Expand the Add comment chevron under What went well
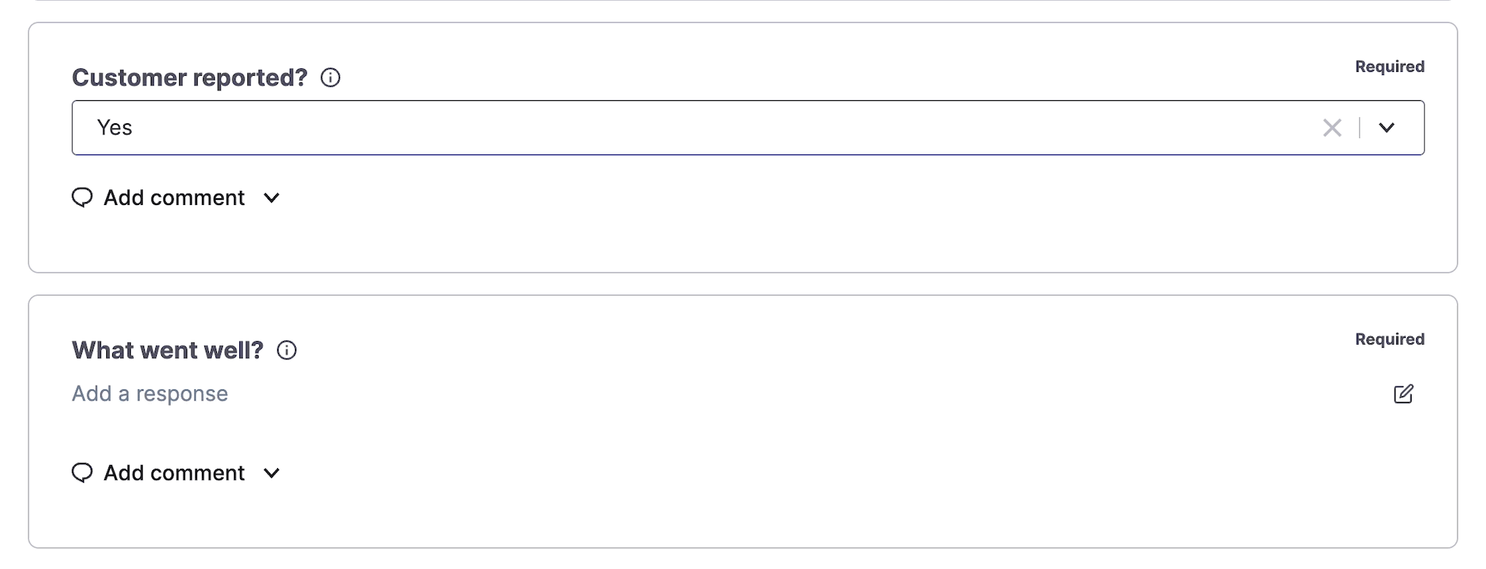This screenshot has width=1486, height=569. (x=271, y=473)
